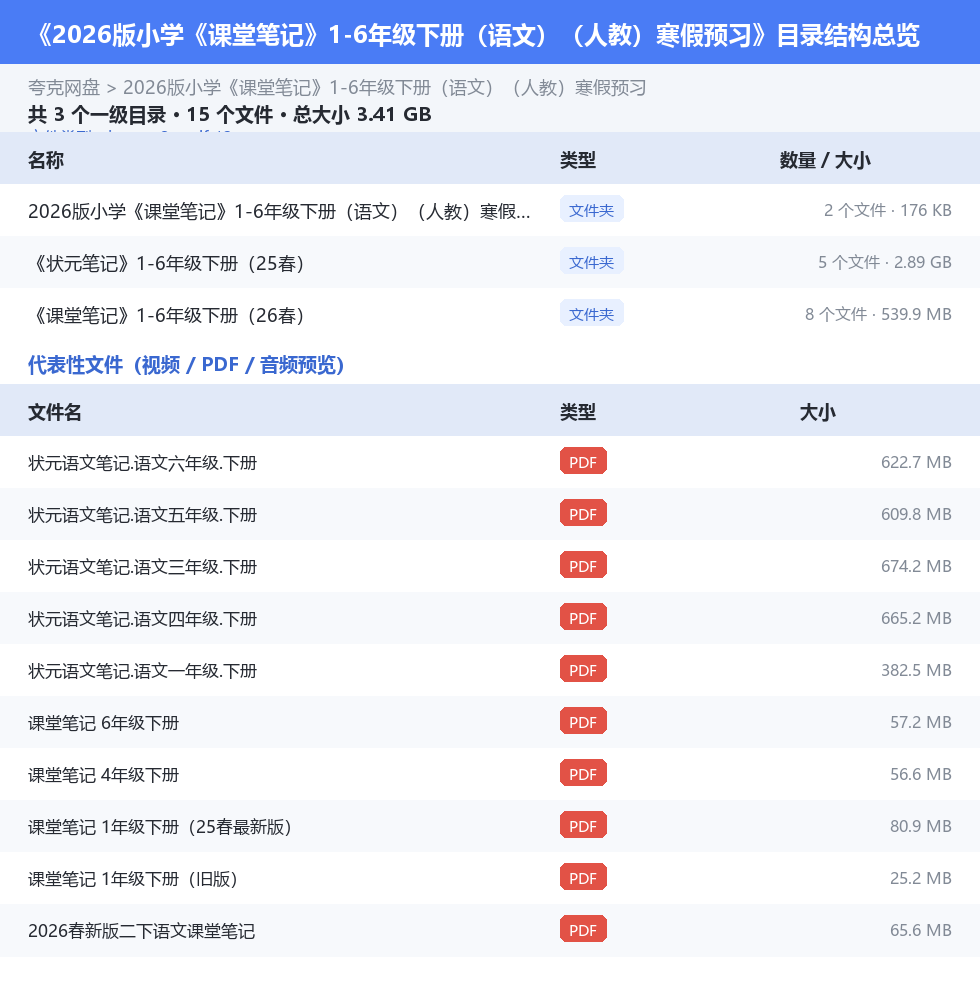980x988 pixels.
Task: Open folder 《课堂笔记》1-6年级下册（26春）
Action: pyautogui.click(x=166, y=315)
